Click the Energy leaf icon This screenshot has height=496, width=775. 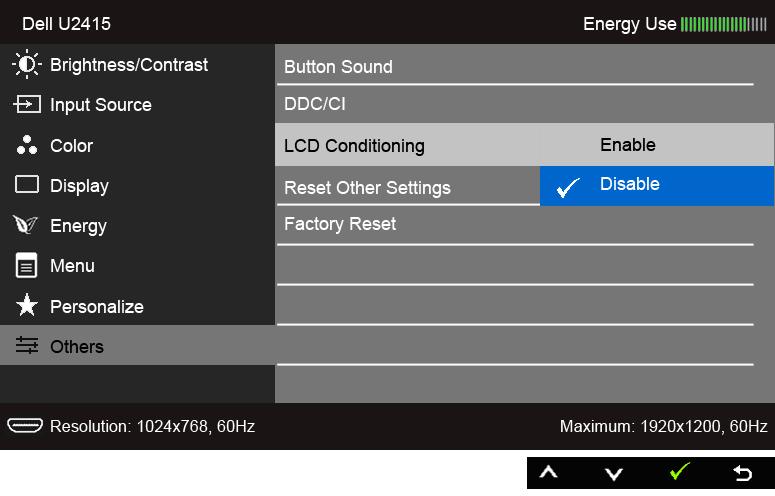point(26,225)
